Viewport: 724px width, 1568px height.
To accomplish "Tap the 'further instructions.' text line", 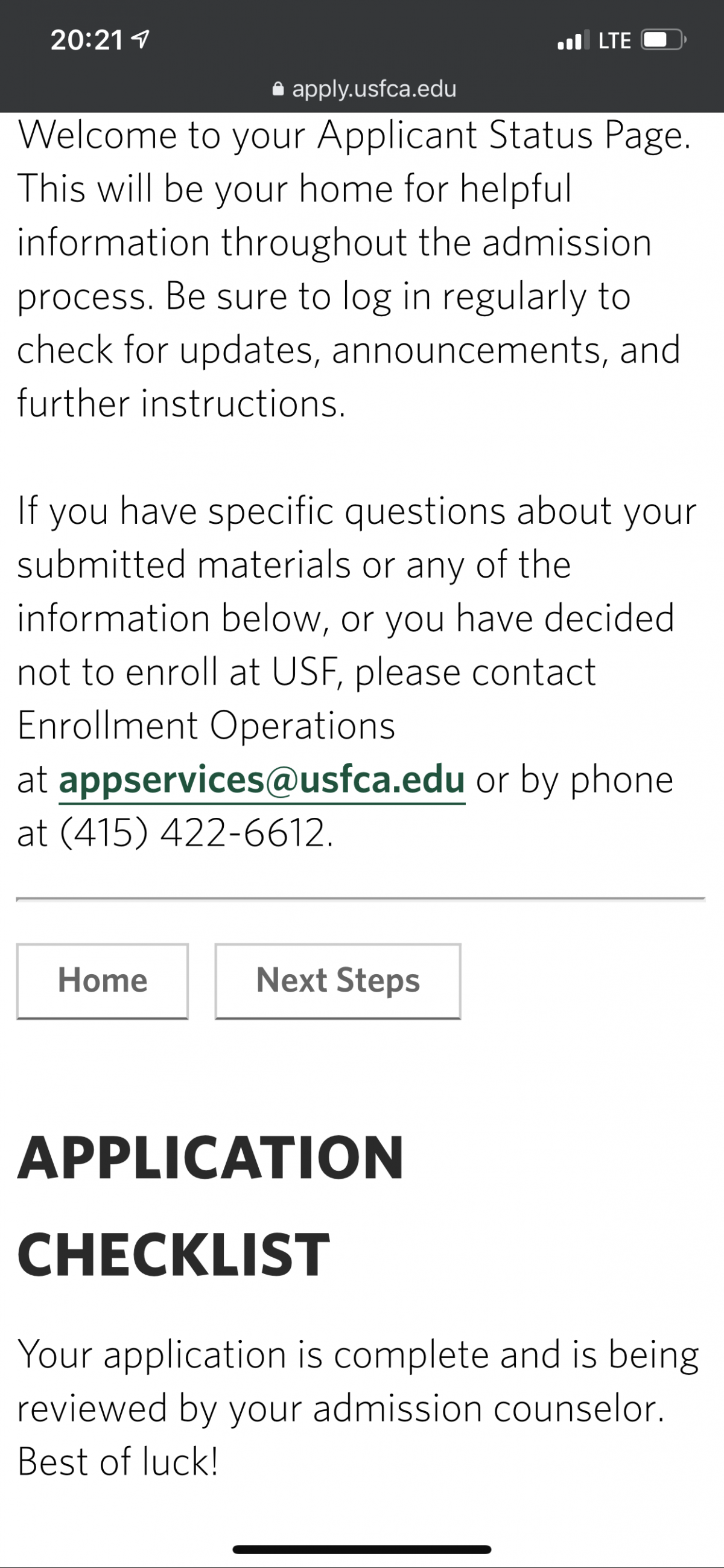I will 182,403.
